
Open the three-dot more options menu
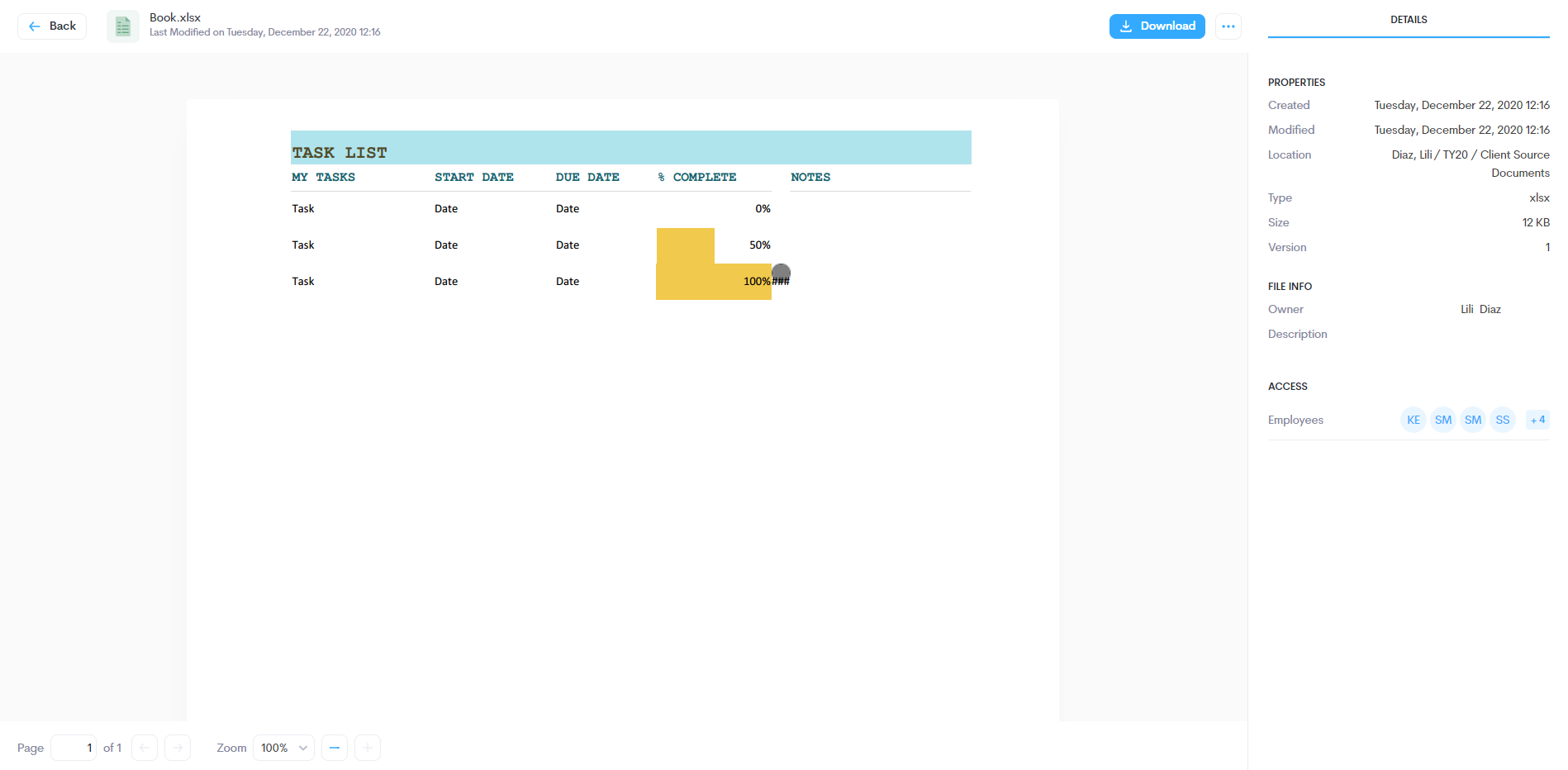point(1228,26)
